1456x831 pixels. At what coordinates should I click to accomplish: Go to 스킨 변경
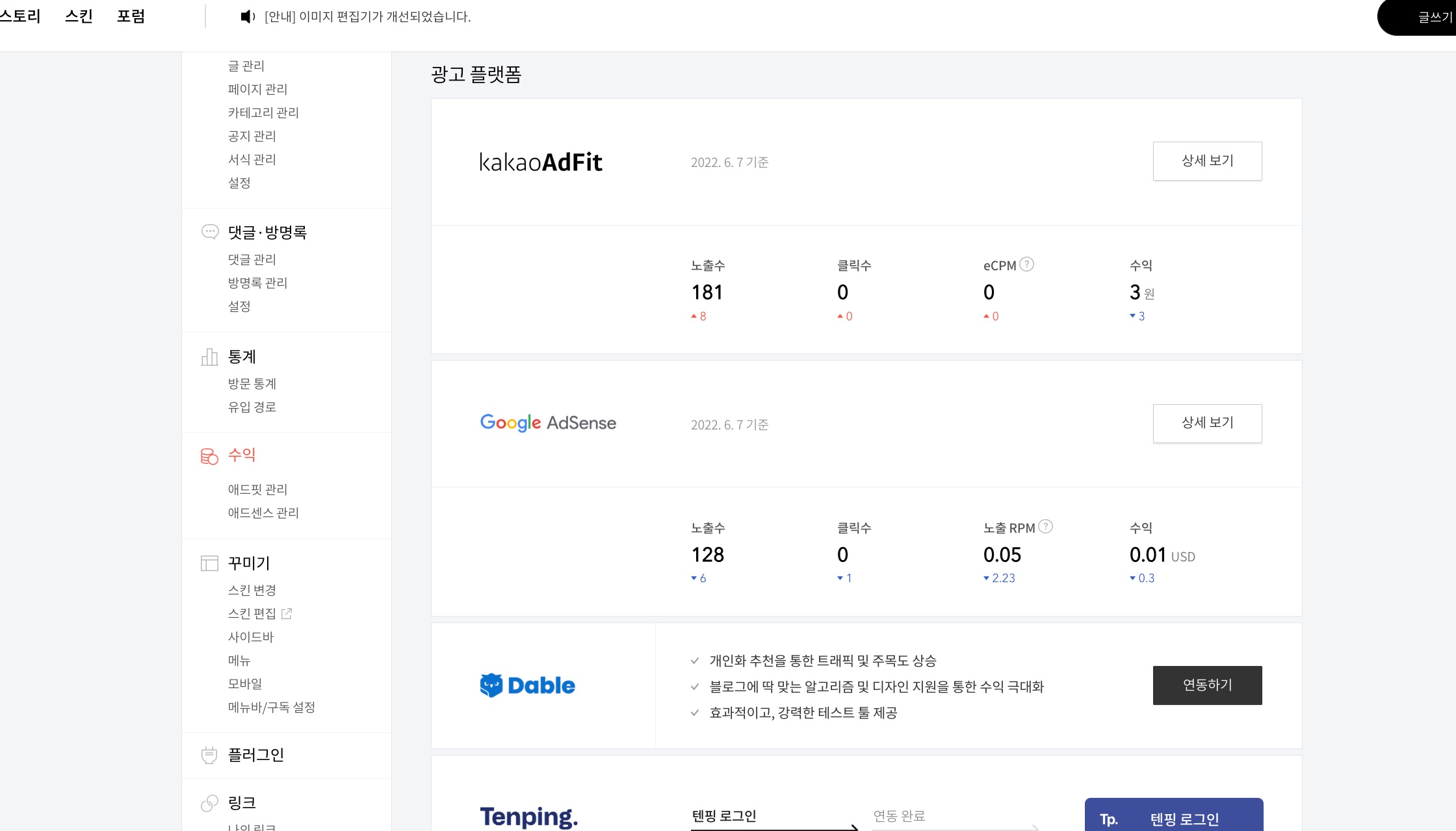pos(252,590)
